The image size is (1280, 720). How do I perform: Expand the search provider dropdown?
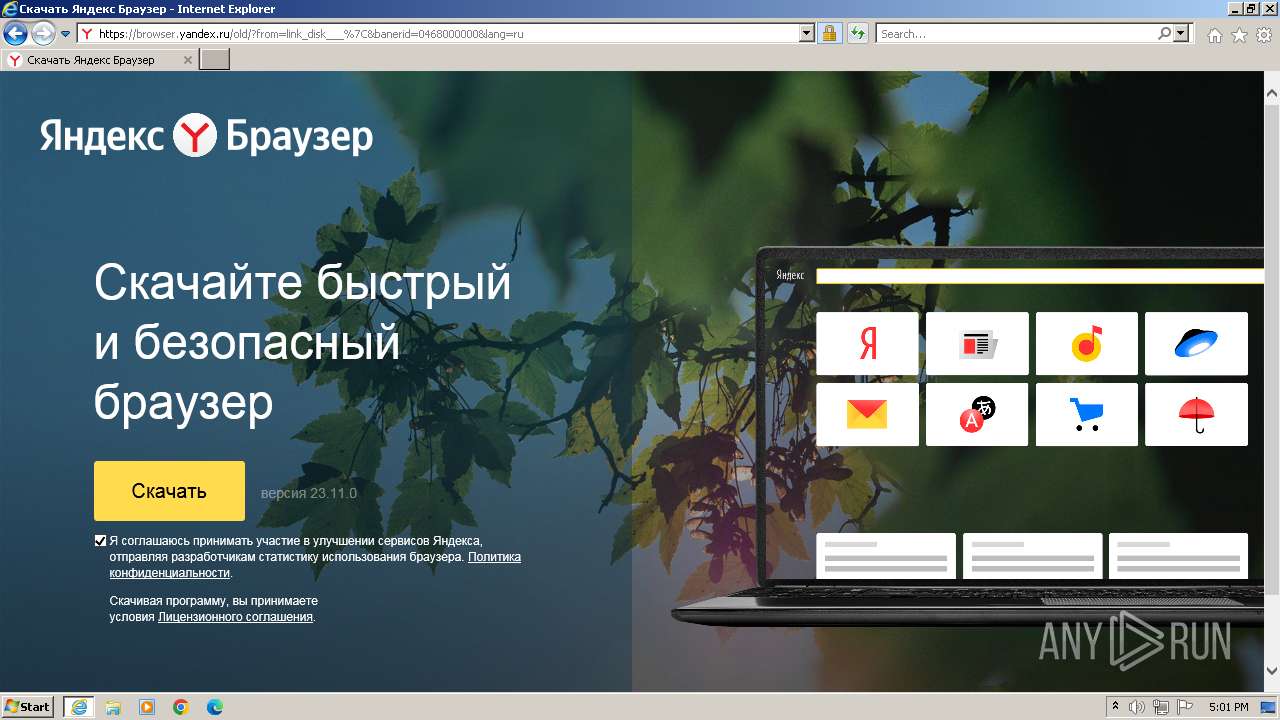click(1182, 34)
